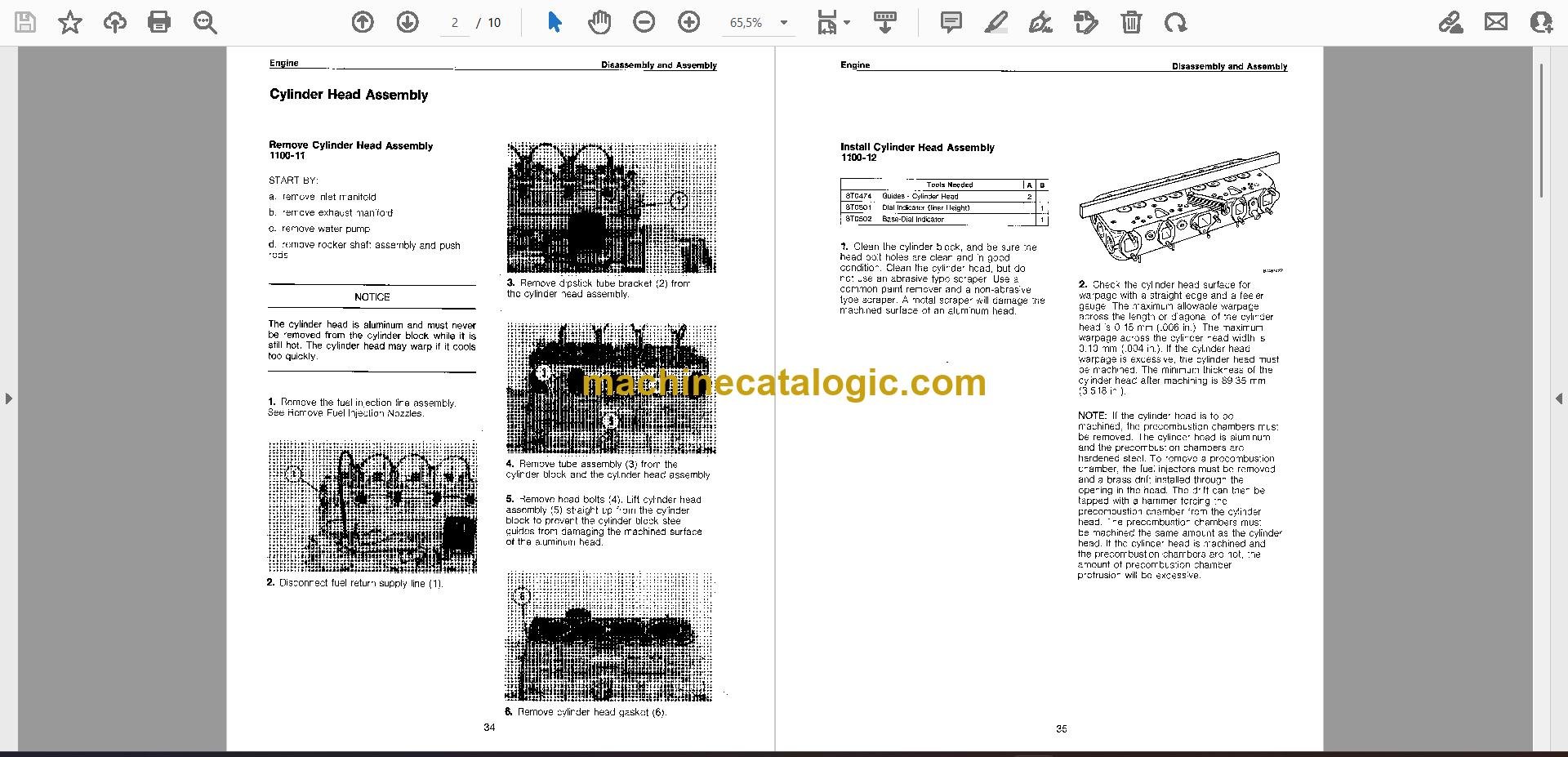The image size is (1568, 757).
Task: Click the read mode keyboard icon
Action: pyautogui.click(x=885, y=22)
